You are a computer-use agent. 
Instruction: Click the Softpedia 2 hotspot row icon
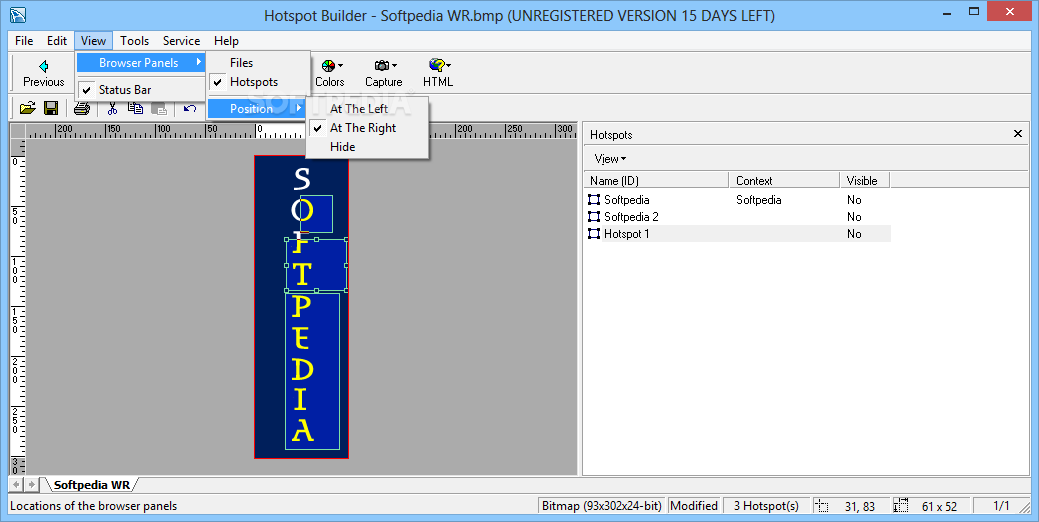(594, 217)
